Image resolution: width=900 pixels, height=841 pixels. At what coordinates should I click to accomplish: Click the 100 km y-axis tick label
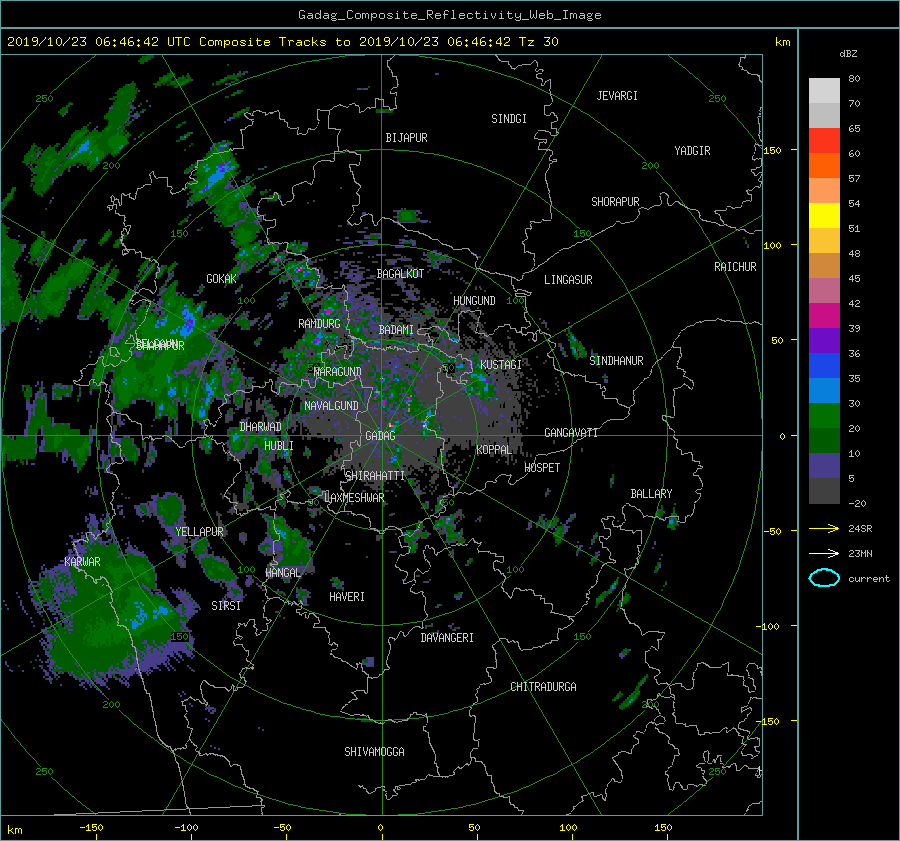pyautogui.click(x=772, y=245)
